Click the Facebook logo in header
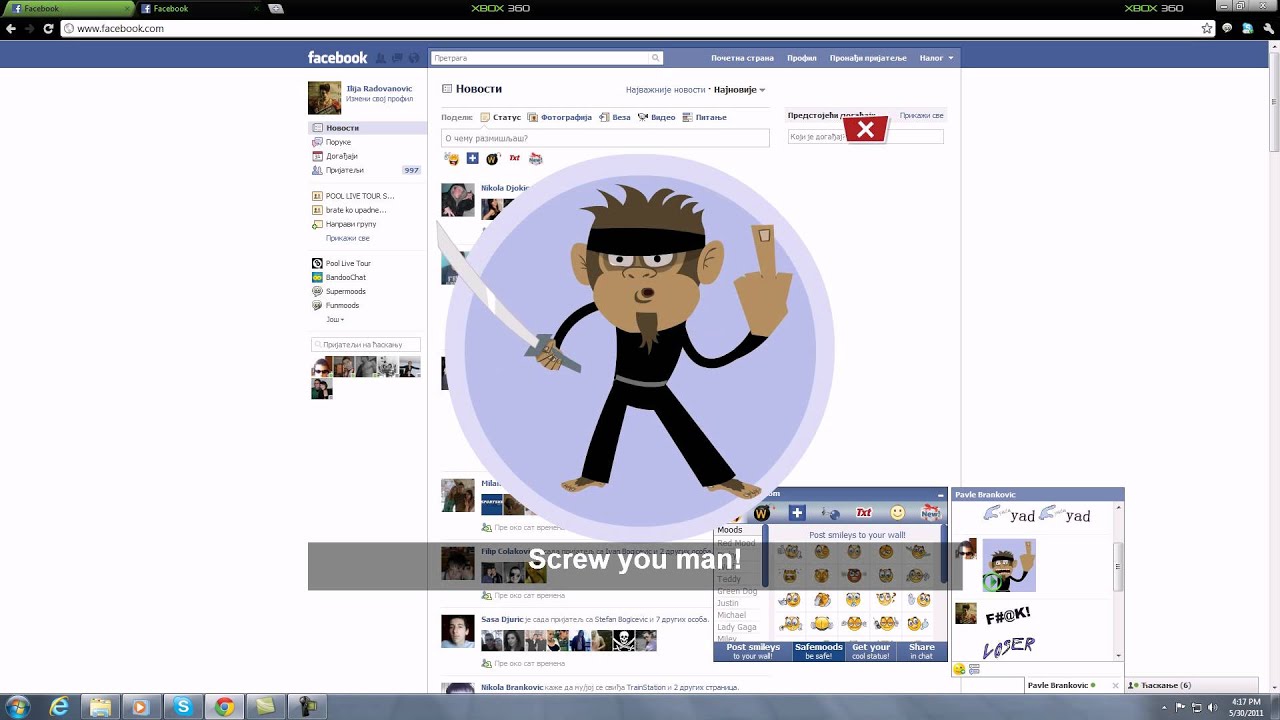 [337, 58]
